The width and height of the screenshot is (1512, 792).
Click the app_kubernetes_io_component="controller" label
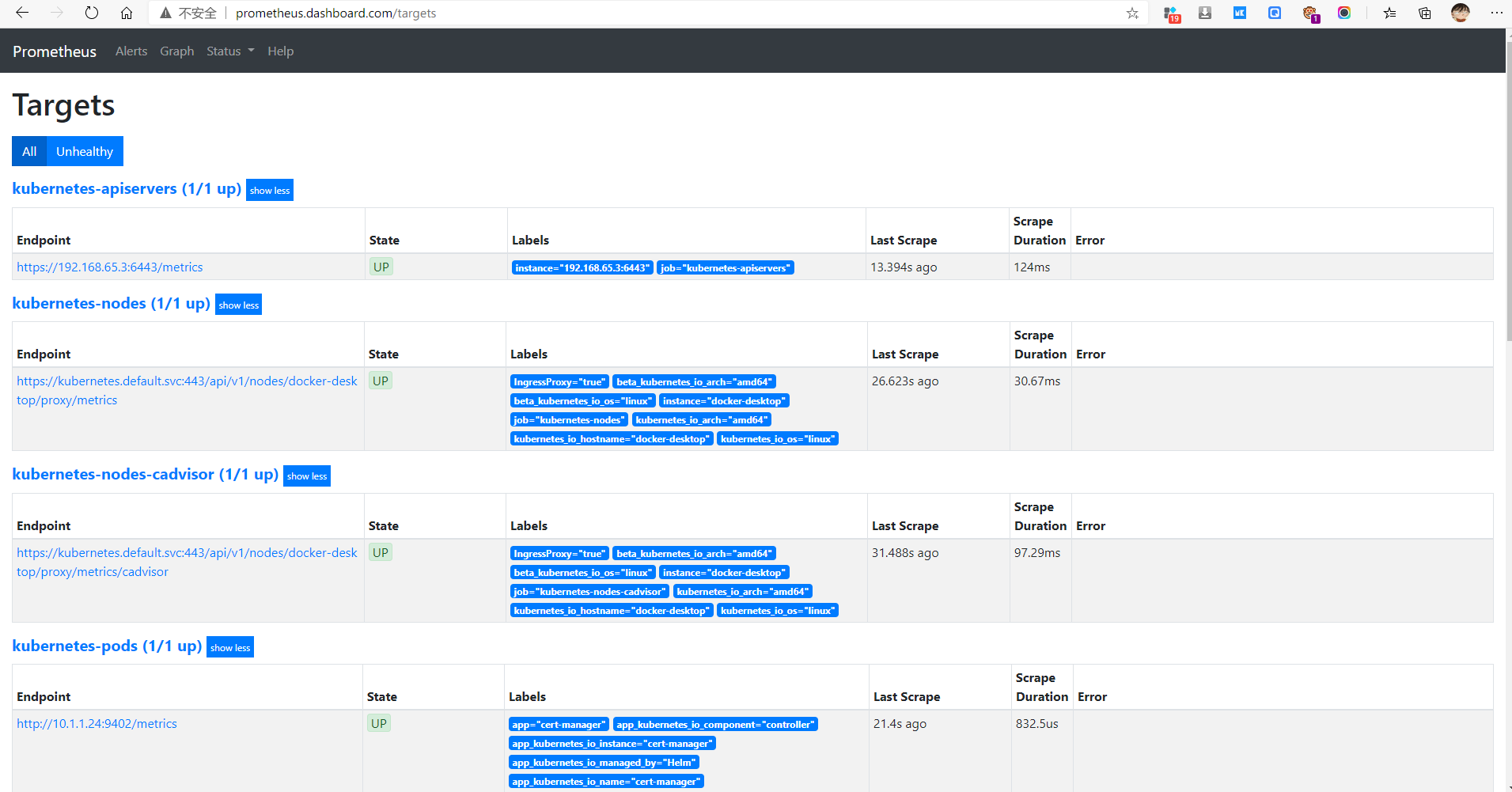click(715, 725)
